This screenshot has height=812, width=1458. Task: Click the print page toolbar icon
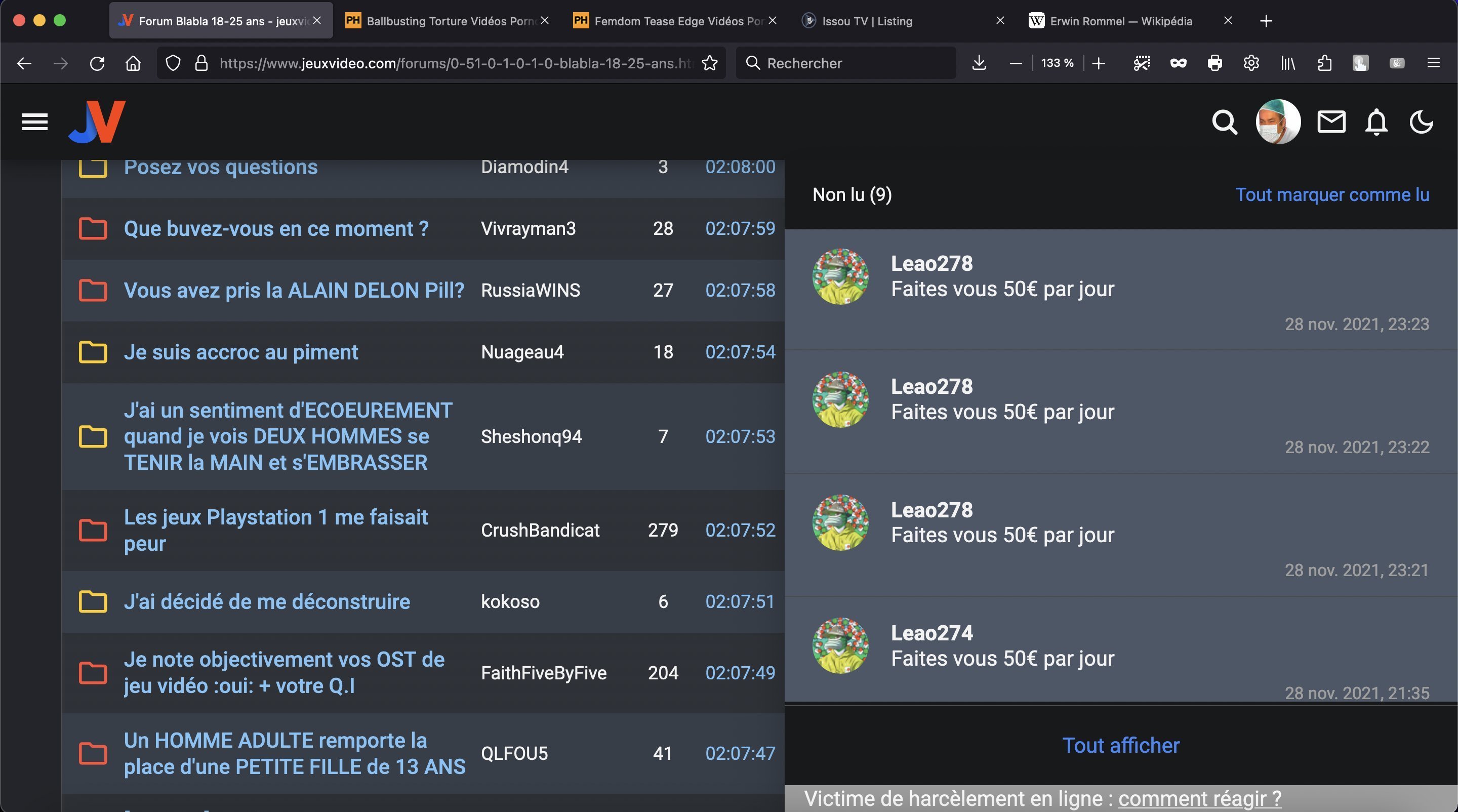click(x=1214, y=63)
